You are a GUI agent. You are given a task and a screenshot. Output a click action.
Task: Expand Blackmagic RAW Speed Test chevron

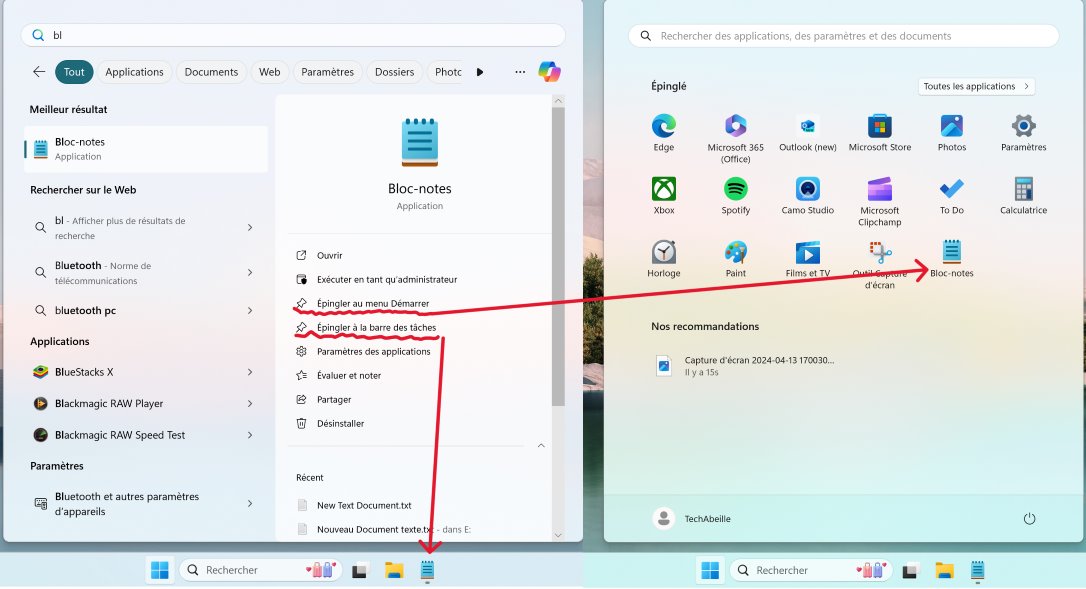(250, 435)
